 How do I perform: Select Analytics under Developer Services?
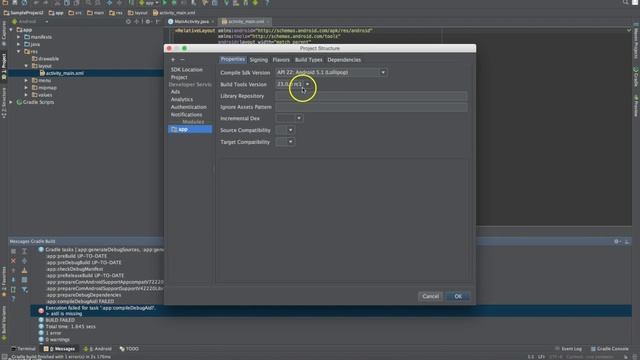(182, 99)
